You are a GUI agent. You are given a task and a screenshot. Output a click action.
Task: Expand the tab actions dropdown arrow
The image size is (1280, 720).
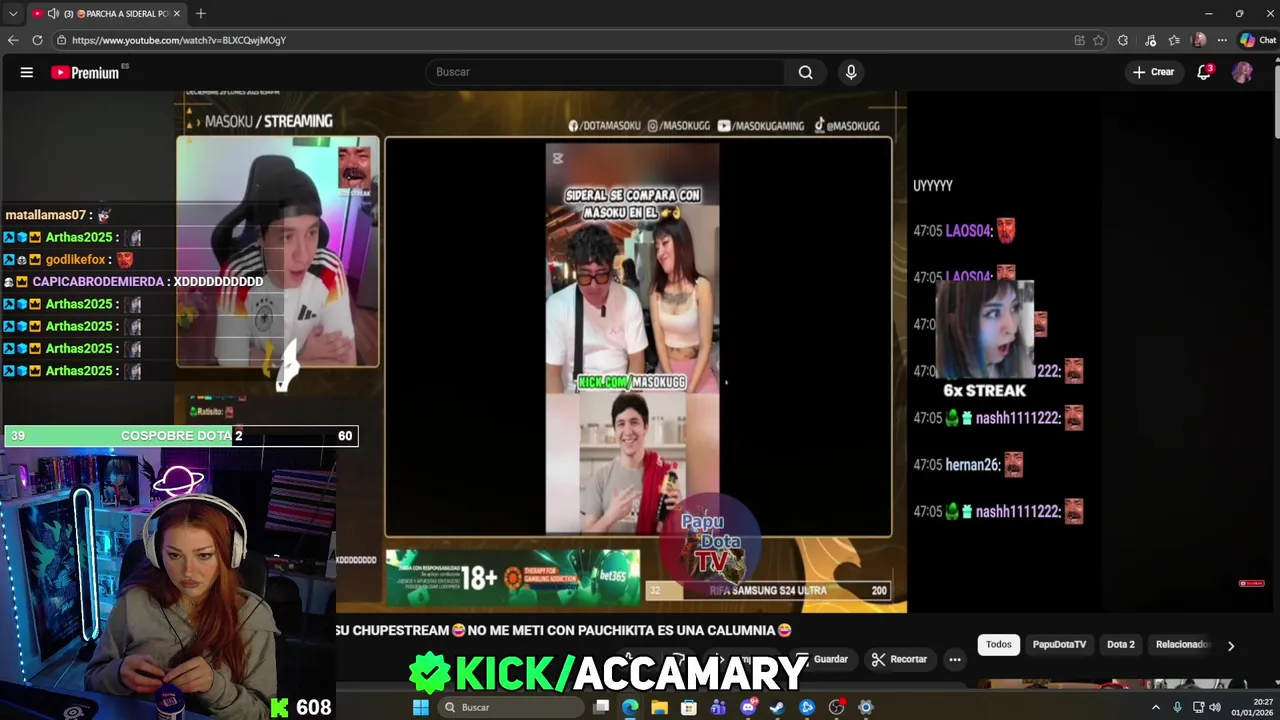13,14
